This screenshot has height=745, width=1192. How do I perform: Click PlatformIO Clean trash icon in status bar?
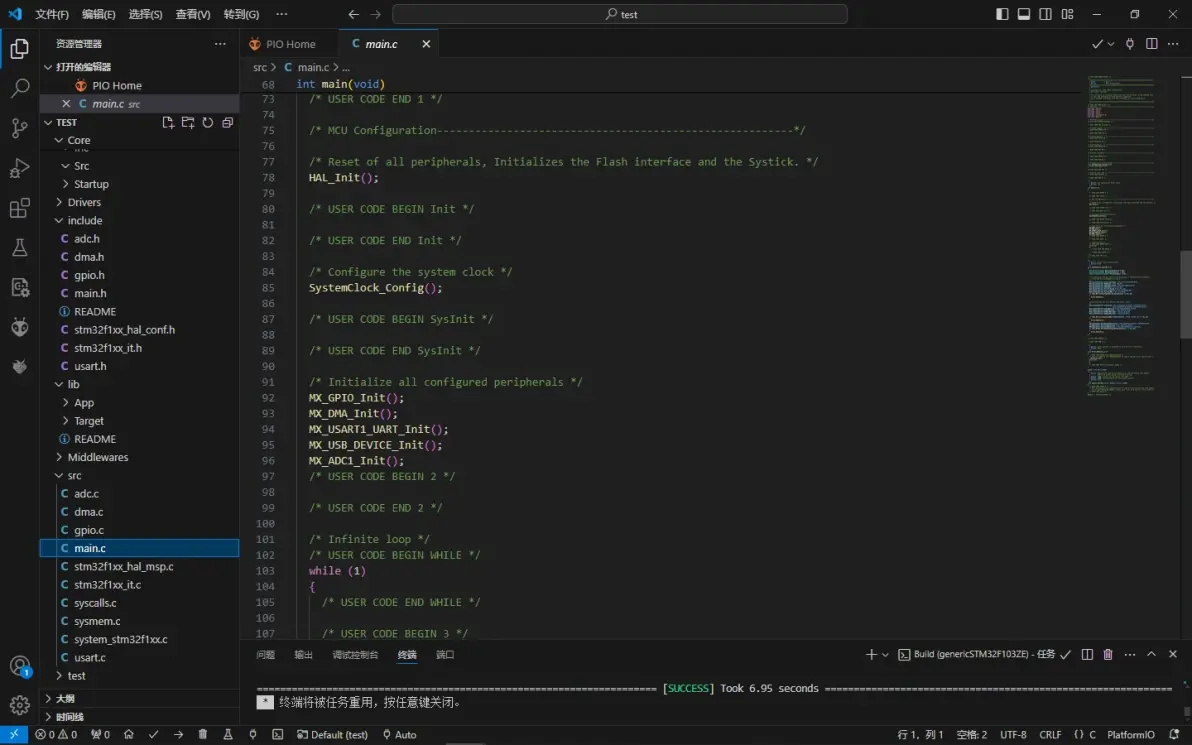(203, 734)
